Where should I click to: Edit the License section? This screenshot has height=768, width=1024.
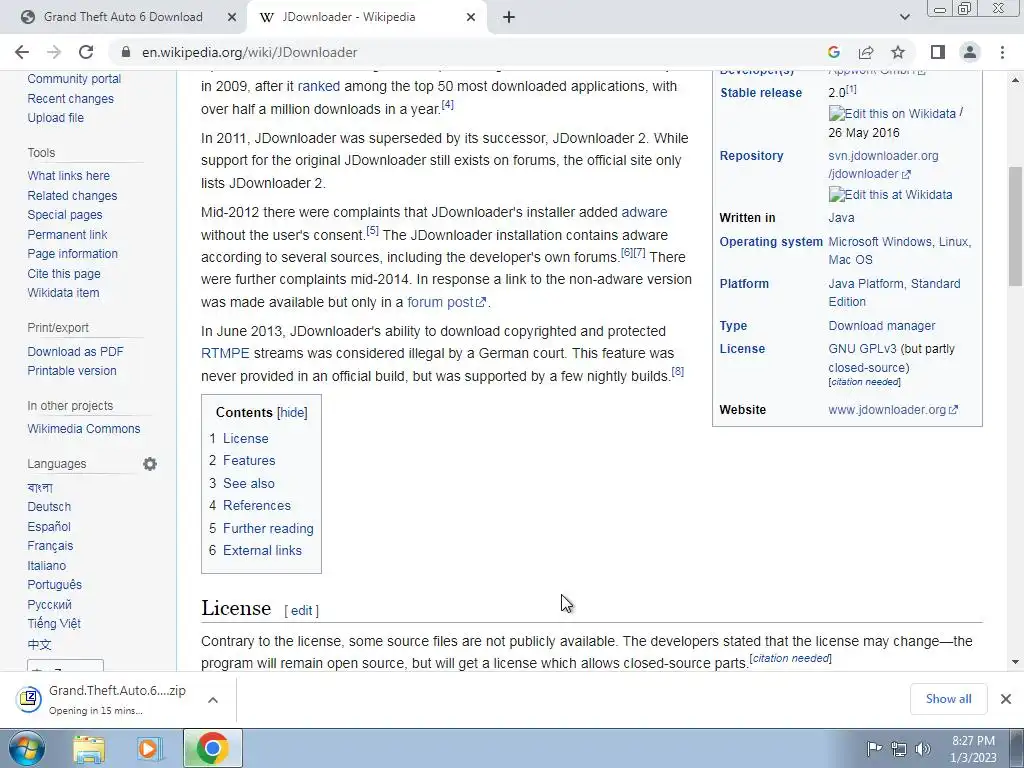pos(301,611)
